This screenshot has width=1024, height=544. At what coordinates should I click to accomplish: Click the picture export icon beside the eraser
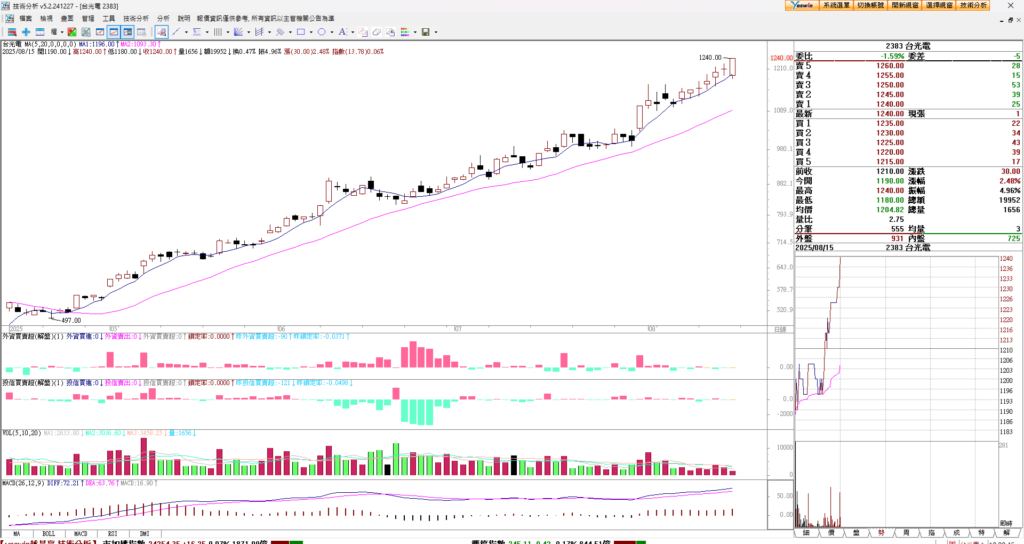point(391,31)
